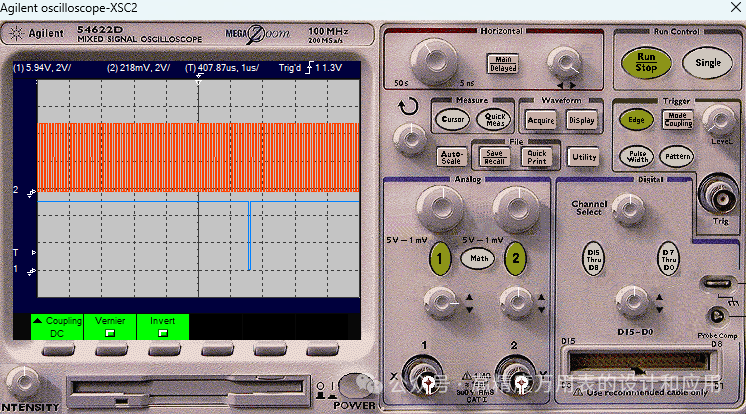Open the Display waveform menu

[581, 120]
